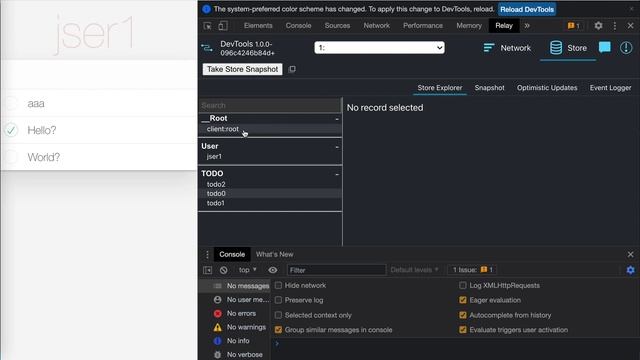Click Take Store Snapshot button
The image size is (640, 360).
pos(242,69)
